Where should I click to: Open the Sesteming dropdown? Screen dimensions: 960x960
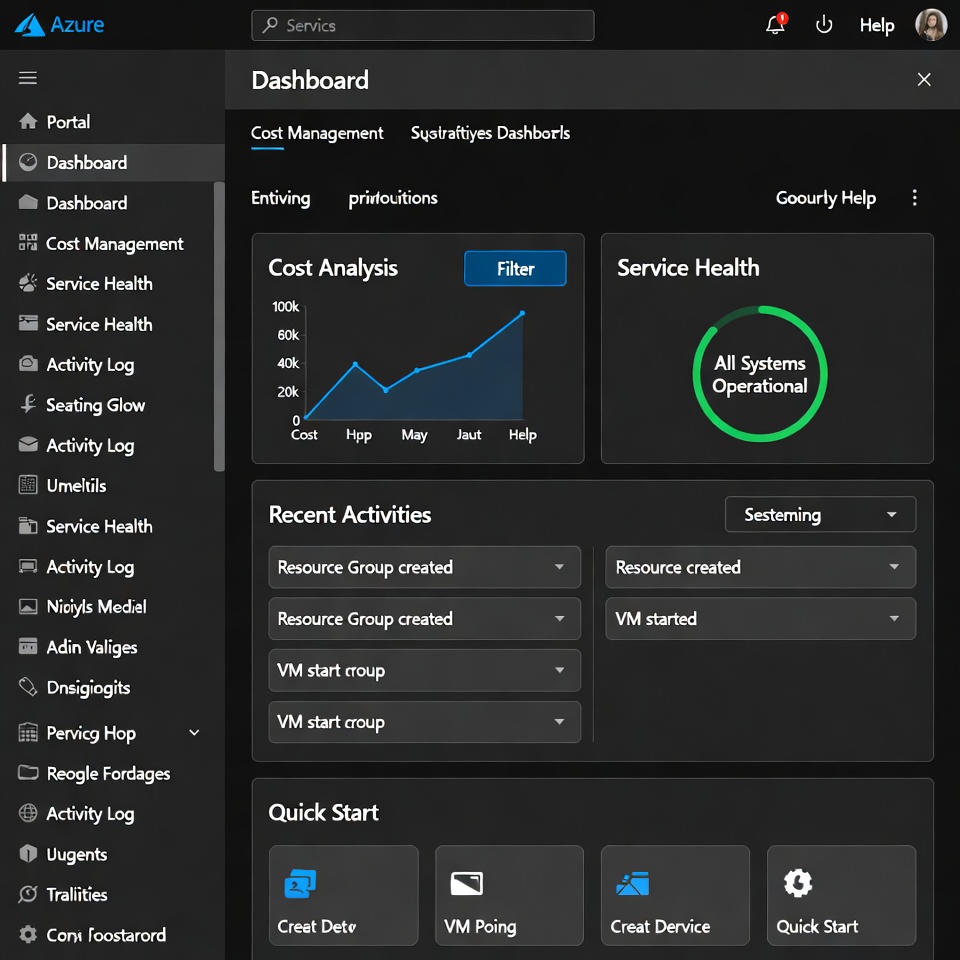[x=820, y=515]
